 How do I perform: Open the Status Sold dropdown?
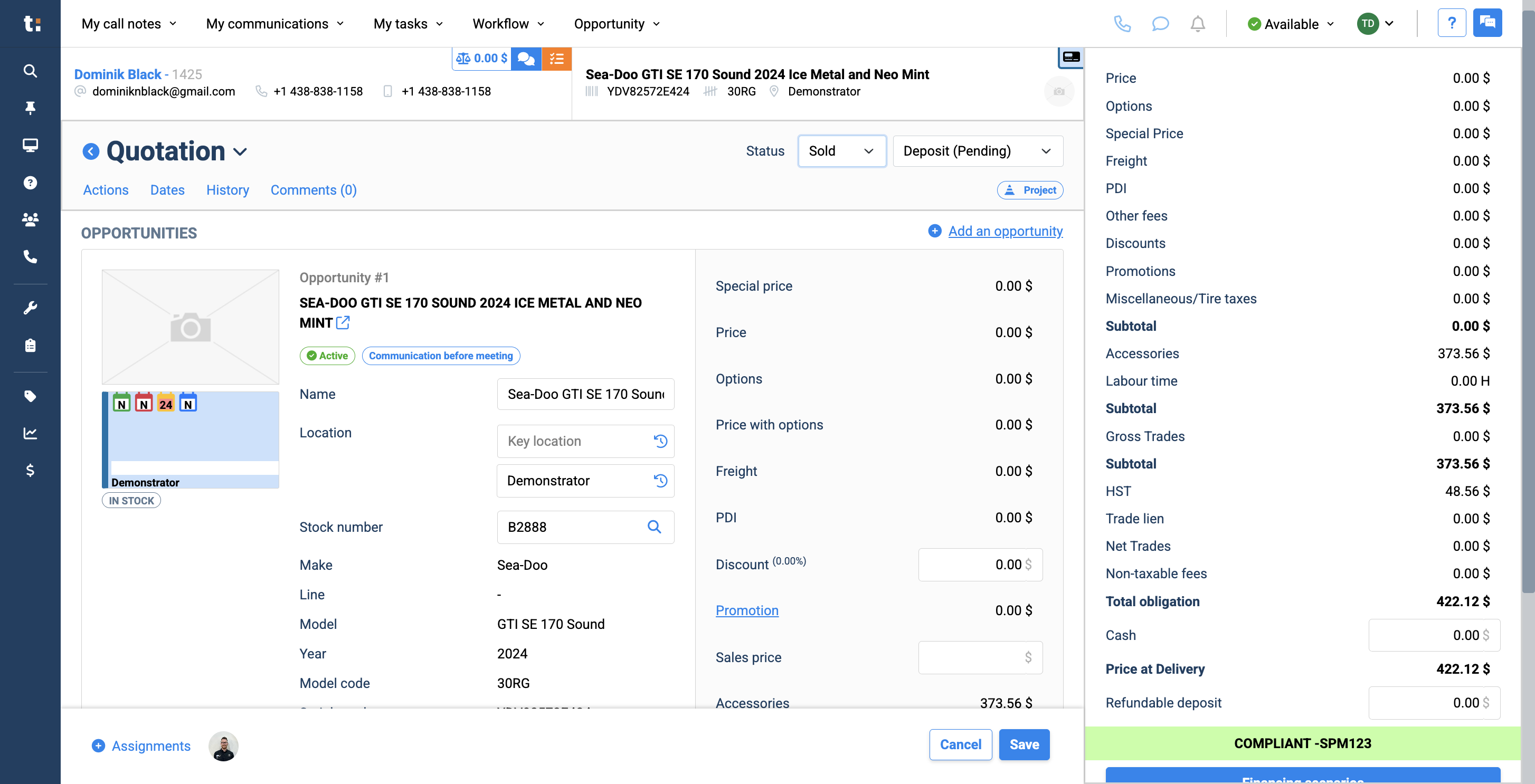click(x=841, y=151)
